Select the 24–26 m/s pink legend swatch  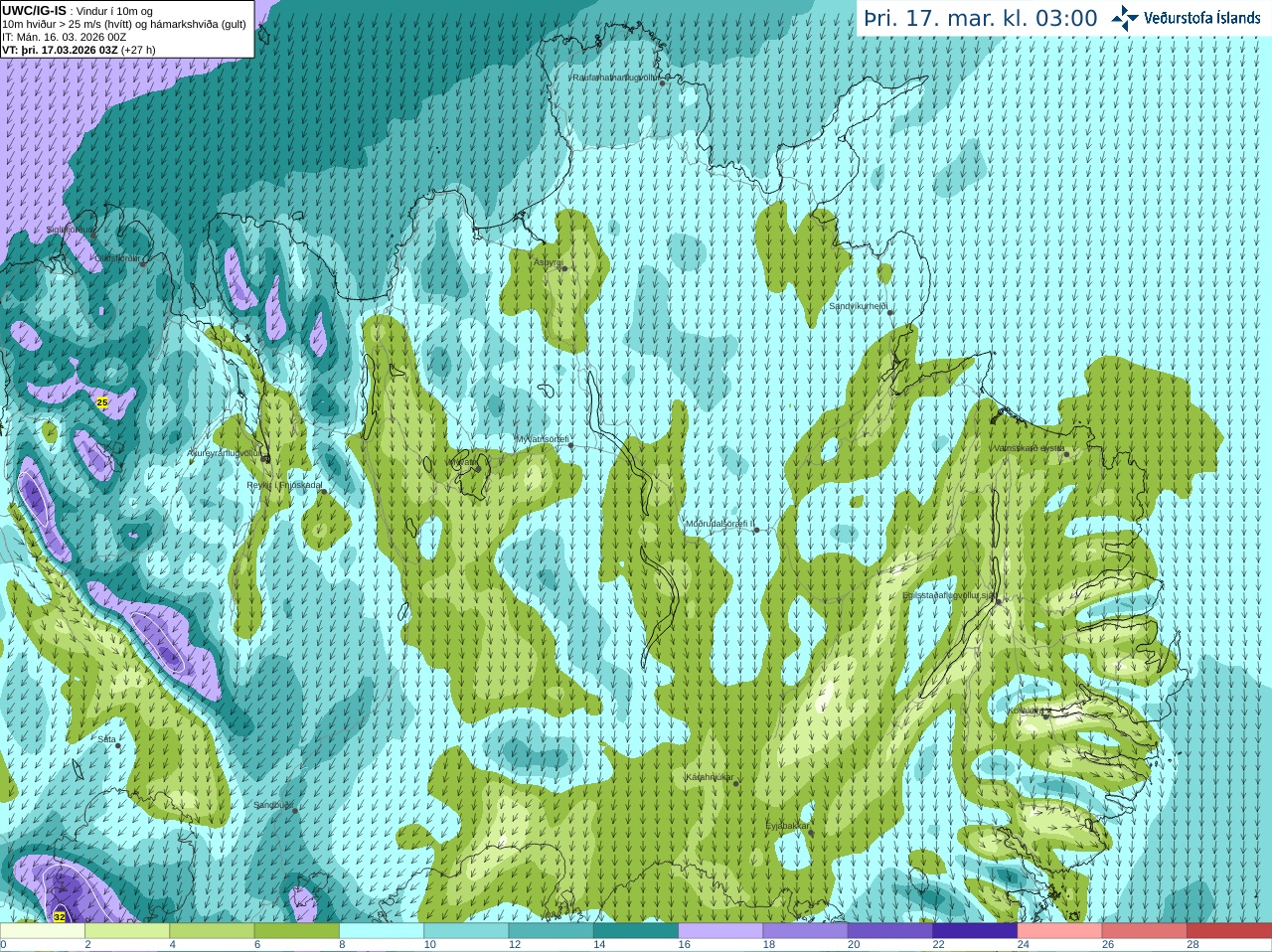tap(1059, 931)
